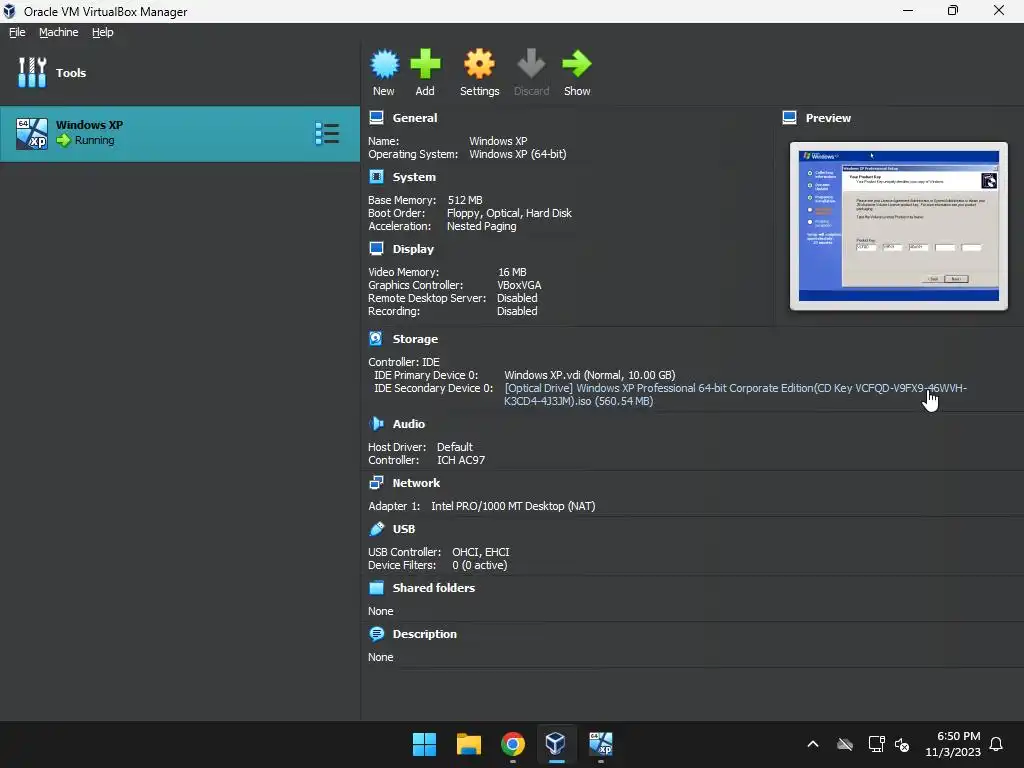Click the '512 MB' base memory value
The image size is (1024, 768).
click(x=465, y=200)
